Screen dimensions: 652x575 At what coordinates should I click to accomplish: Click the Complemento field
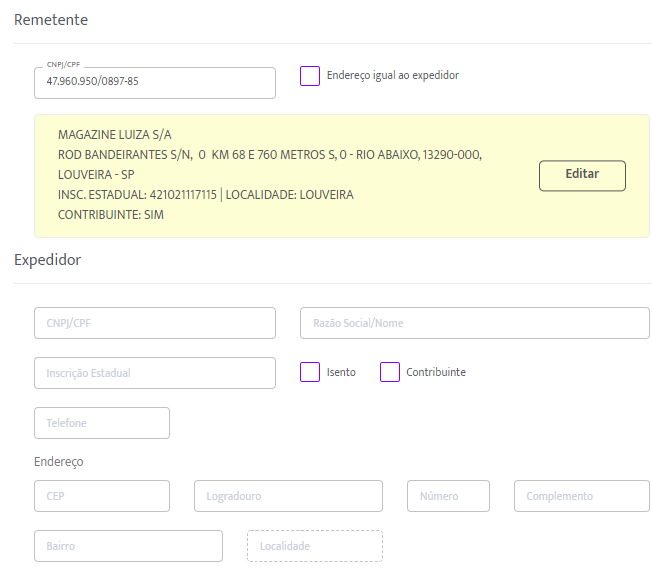[581, 496]
